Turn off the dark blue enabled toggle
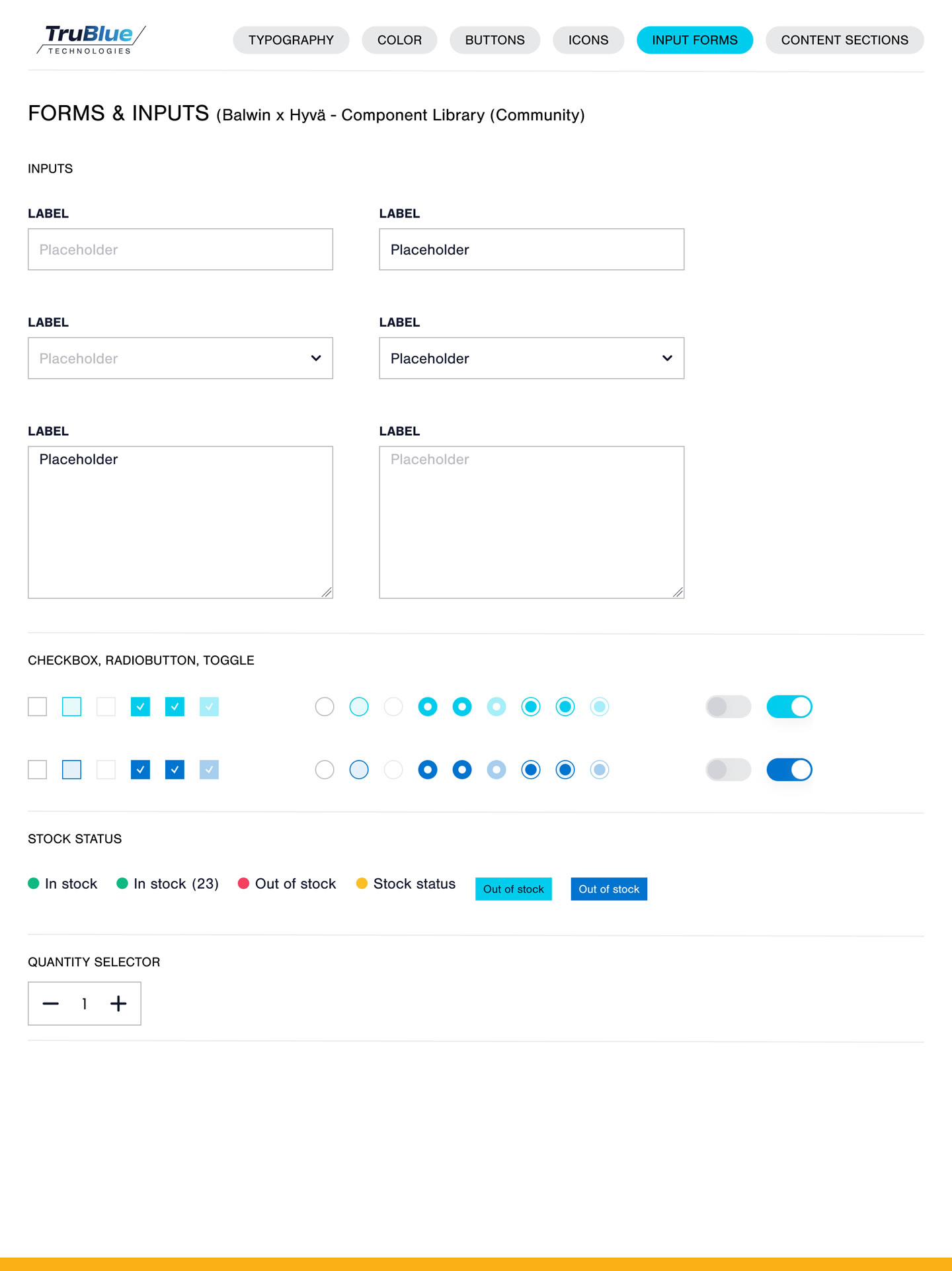The width and height of the screenshot is (952, 1271). pyautogui.click(x=789, y=769)
